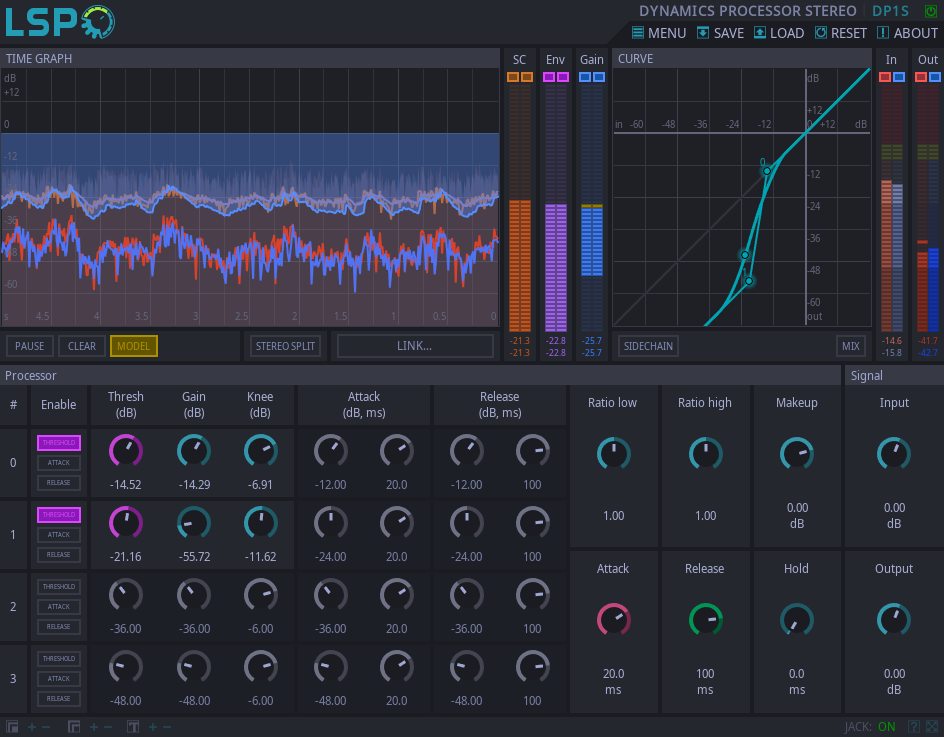Toggle the right blue Gain channel indicator
Viewport: 944px width, 737px height.
pos(599,77)
